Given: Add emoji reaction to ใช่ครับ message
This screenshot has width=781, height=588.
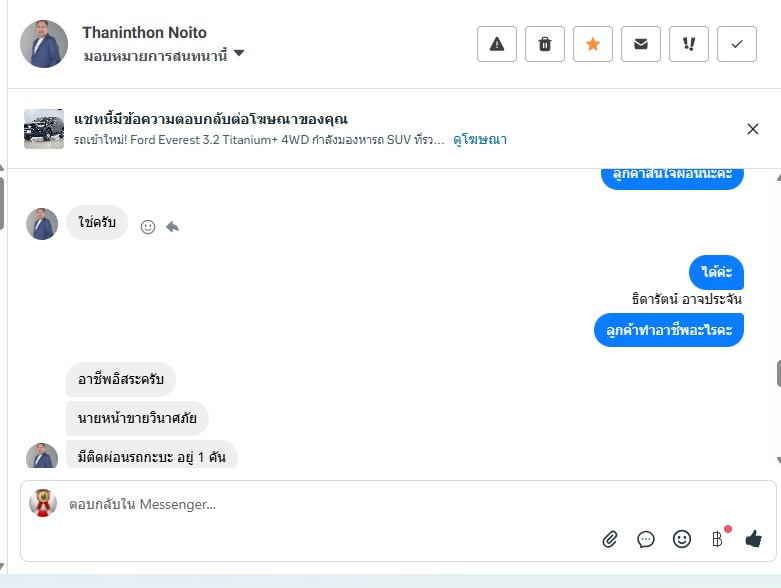Looking at the screenshot, I should point(148,227).
